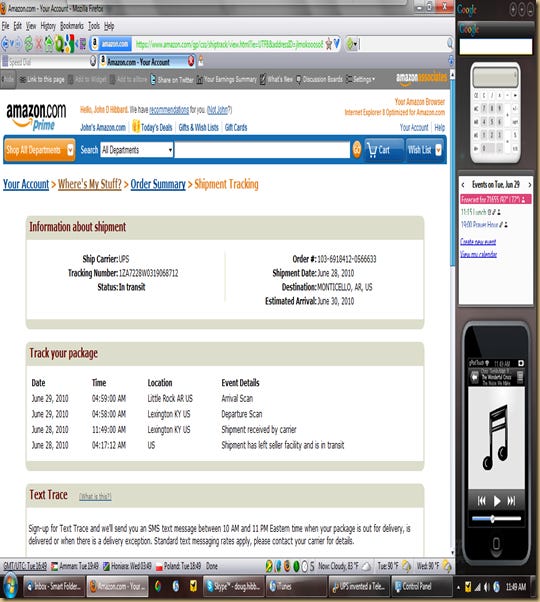Open the All Departments search category combo box

coord(137,150)
